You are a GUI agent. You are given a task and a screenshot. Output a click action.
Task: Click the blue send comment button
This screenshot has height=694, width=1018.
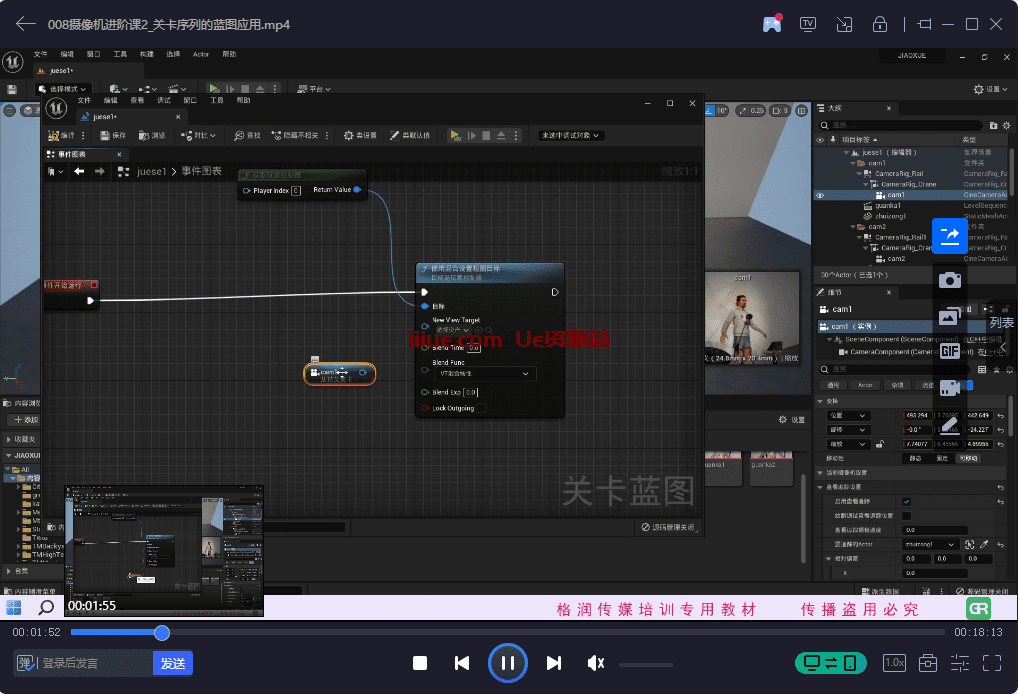coord(172,663)
